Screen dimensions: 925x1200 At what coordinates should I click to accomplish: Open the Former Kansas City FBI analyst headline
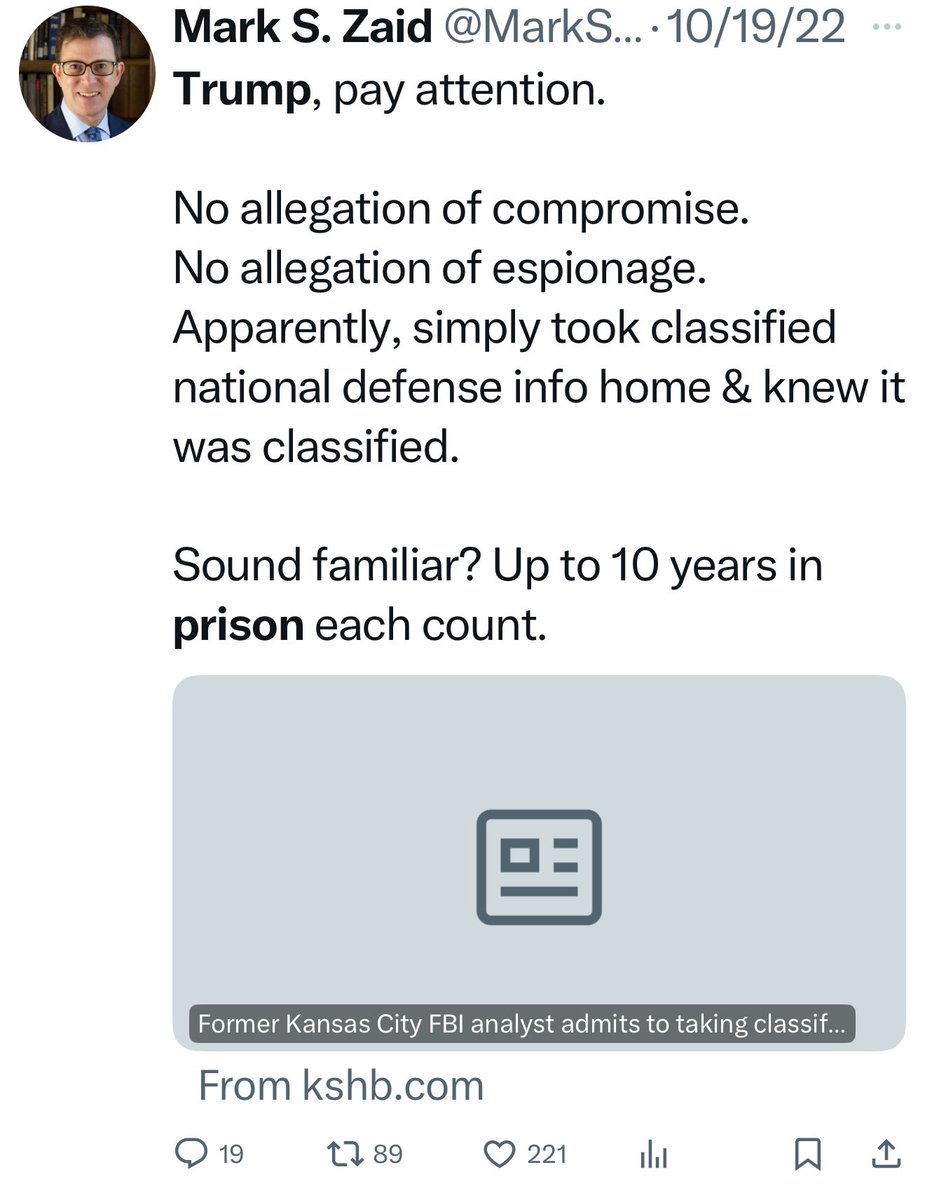pyautogui.click(x=521, y=1024)
